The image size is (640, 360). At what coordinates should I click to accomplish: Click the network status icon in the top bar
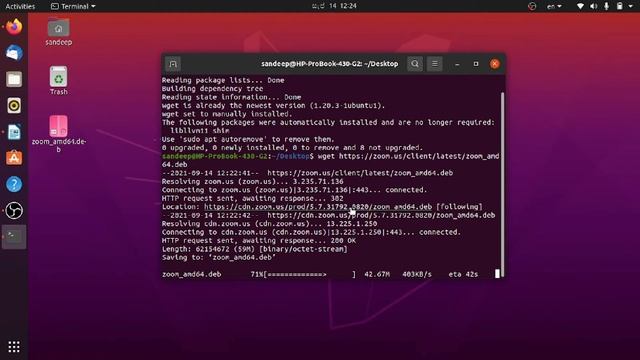580,6
